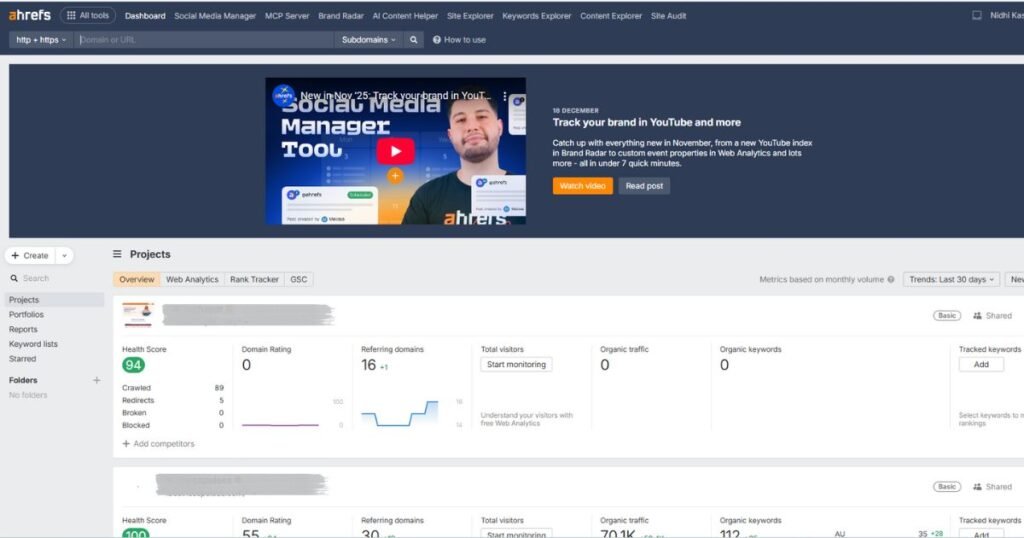Open the arrow dropdown next to Create
Viewport: 1024px width, 538px height.
click(x=65, y=256)
